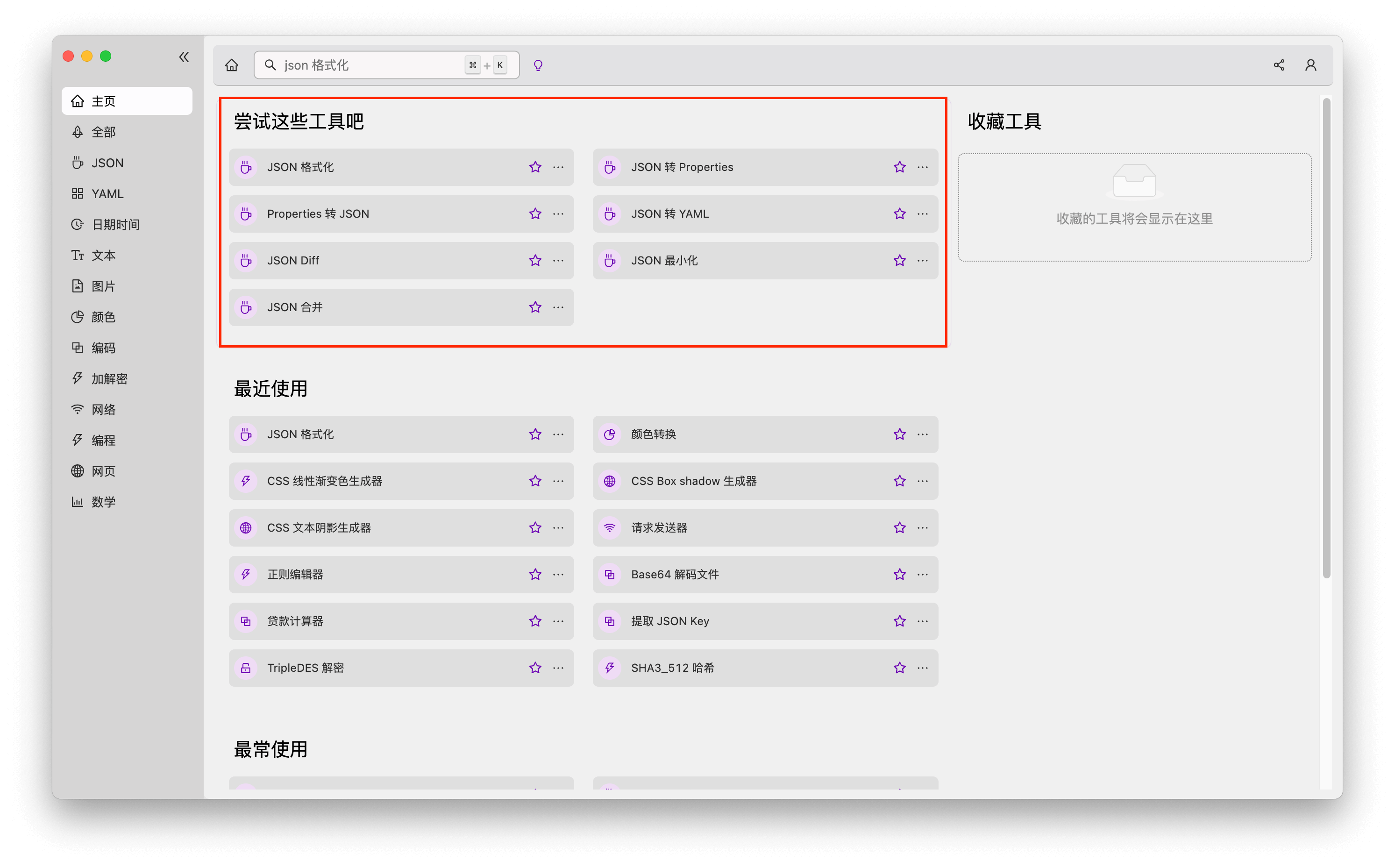Favorite JSON Diff with its star
Screen dimensions: 1395x868
[x=535, y=261]
